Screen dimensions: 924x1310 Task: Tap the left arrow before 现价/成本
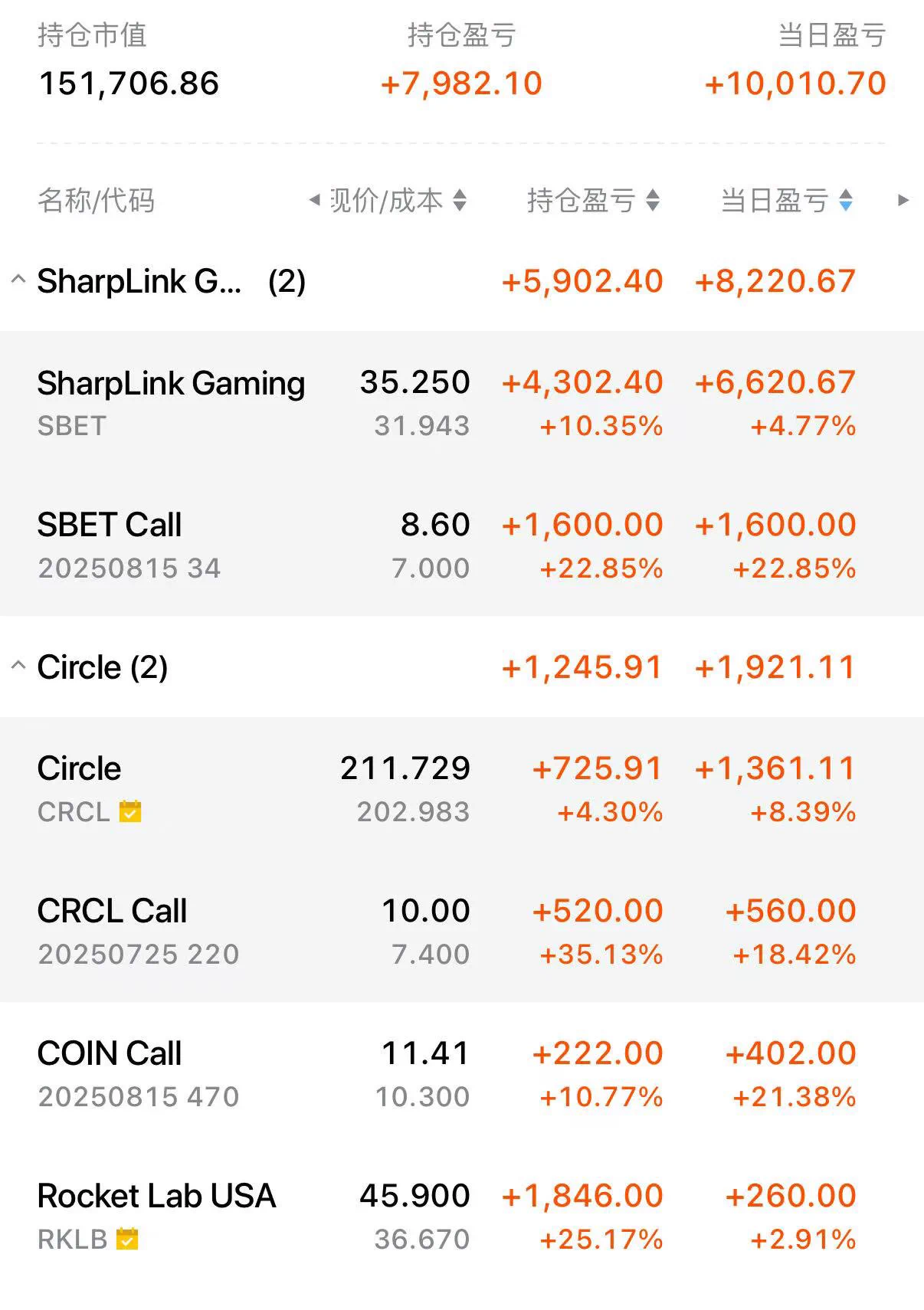coord(314,200)
